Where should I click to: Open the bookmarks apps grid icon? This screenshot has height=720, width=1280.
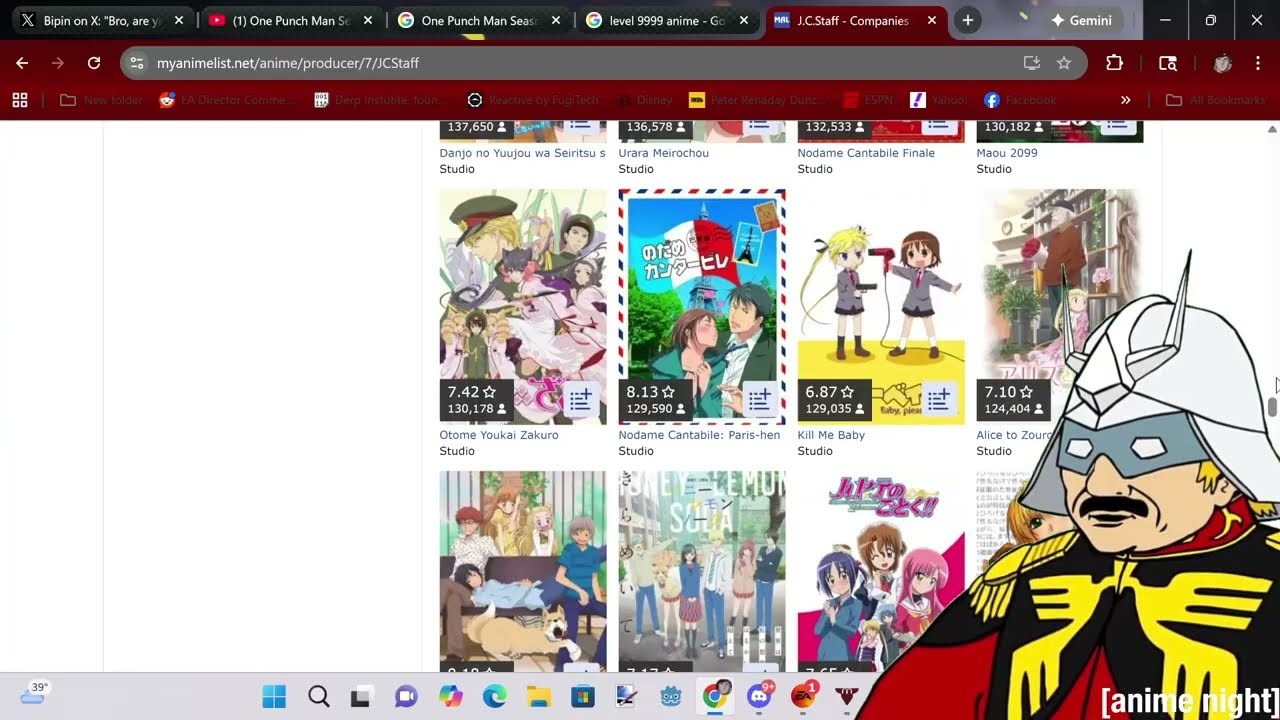[x=20, y=100]
